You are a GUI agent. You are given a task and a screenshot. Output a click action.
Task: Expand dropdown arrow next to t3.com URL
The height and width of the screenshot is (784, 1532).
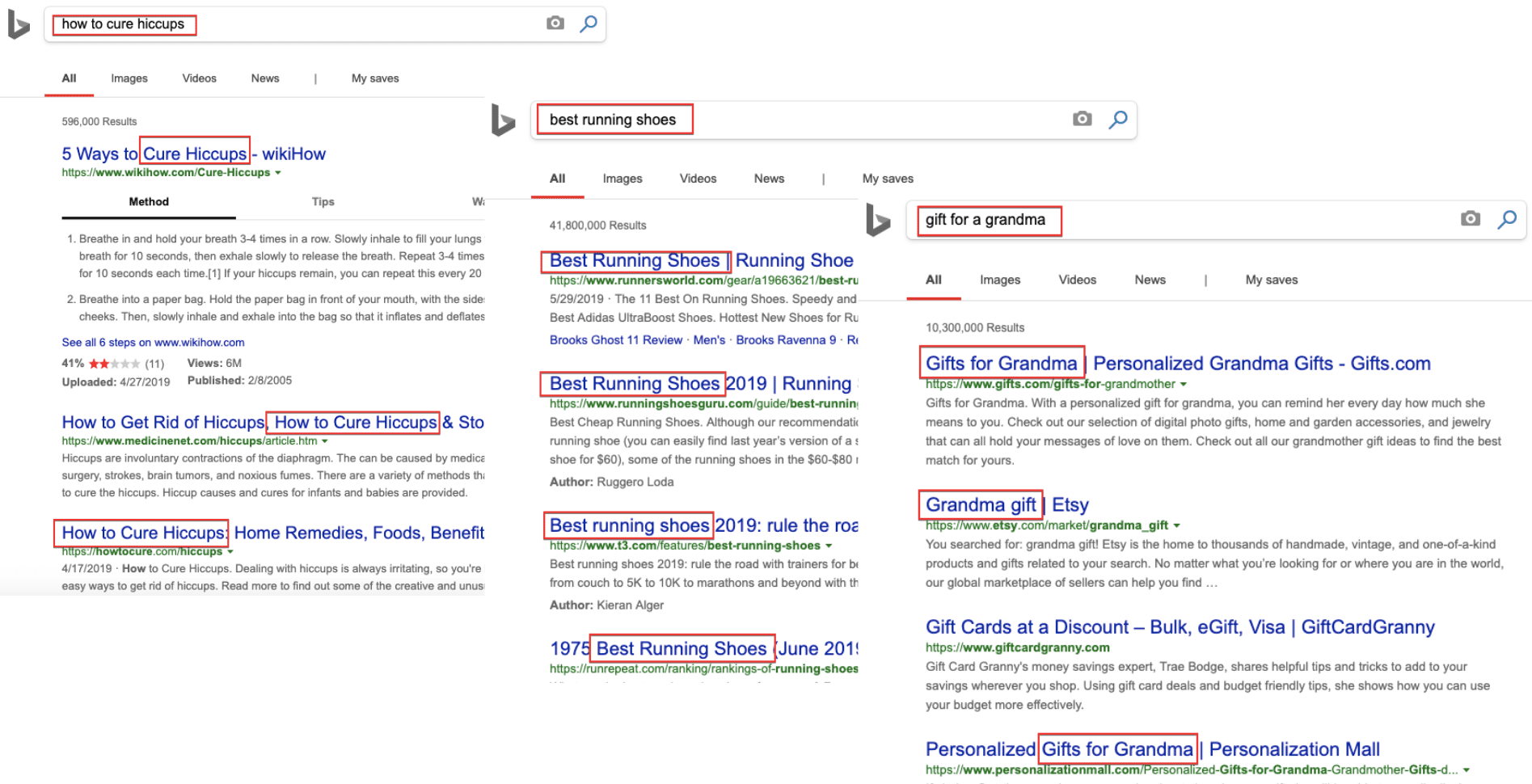829,546
